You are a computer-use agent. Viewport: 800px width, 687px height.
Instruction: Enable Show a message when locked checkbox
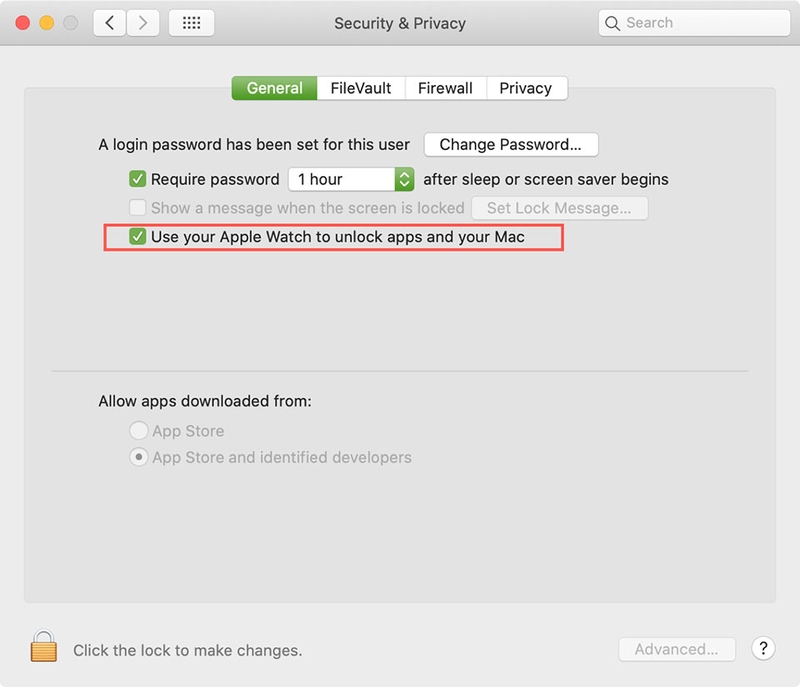137,208
